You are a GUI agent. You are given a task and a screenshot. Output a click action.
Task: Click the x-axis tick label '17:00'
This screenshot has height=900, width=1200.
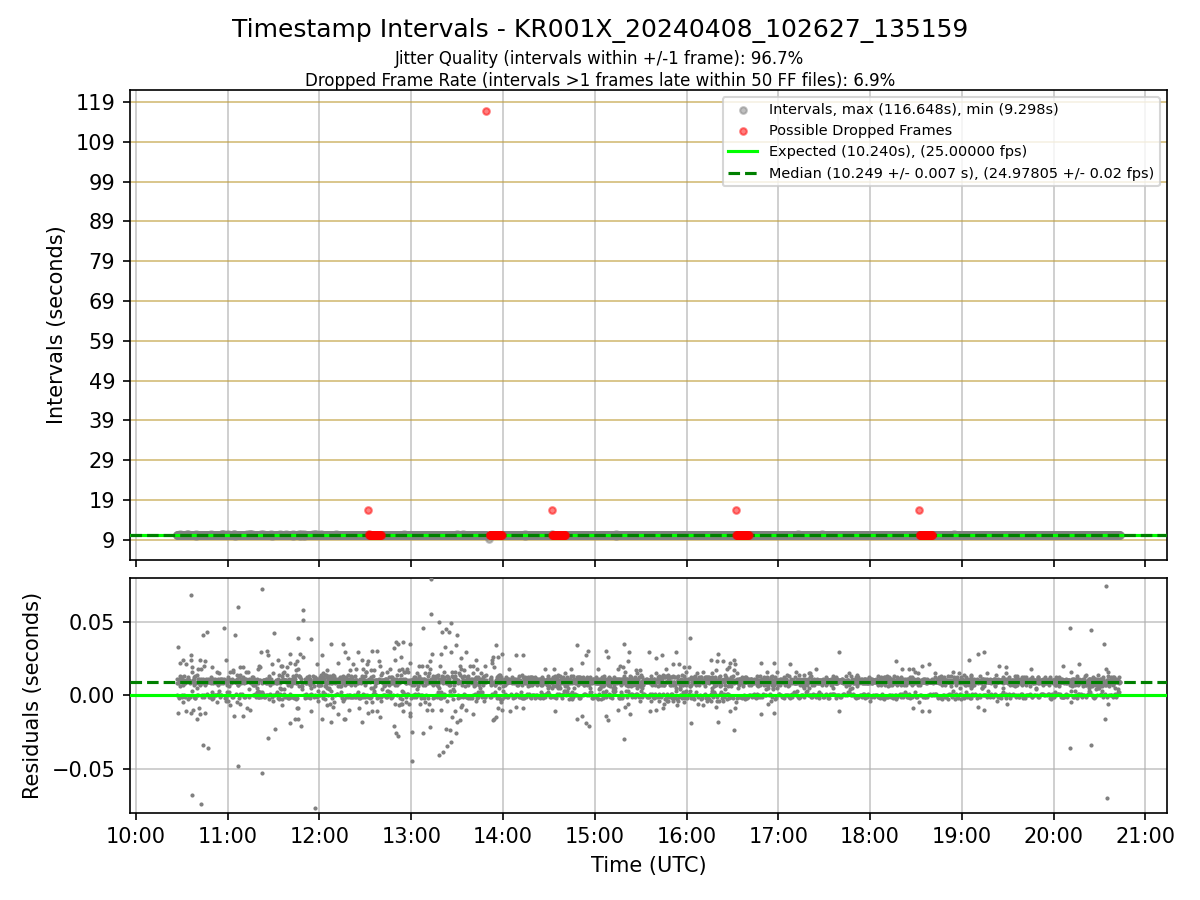[778, 835]
